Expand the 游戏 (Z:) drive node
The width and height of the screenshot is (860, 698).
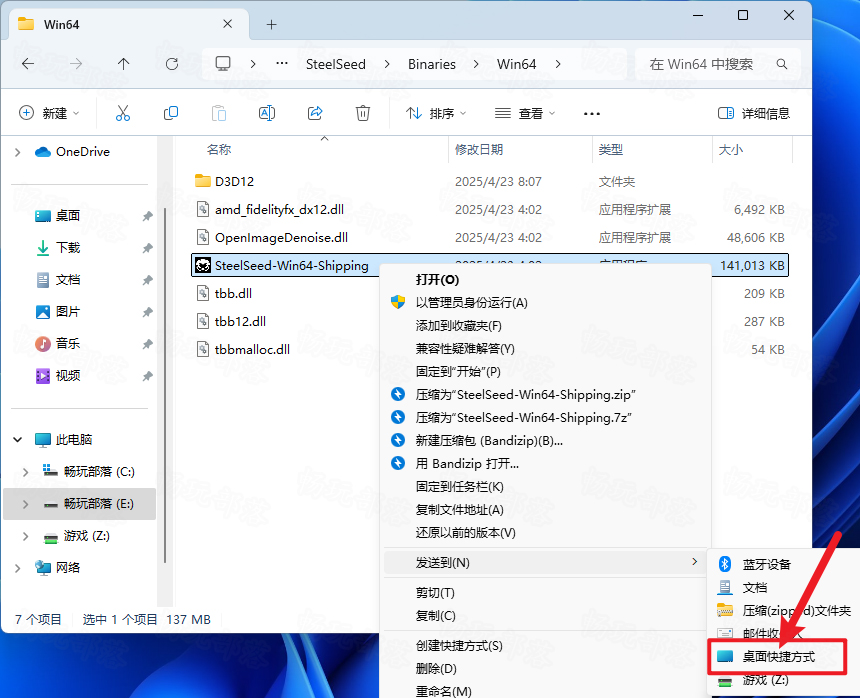coord(25,536)
